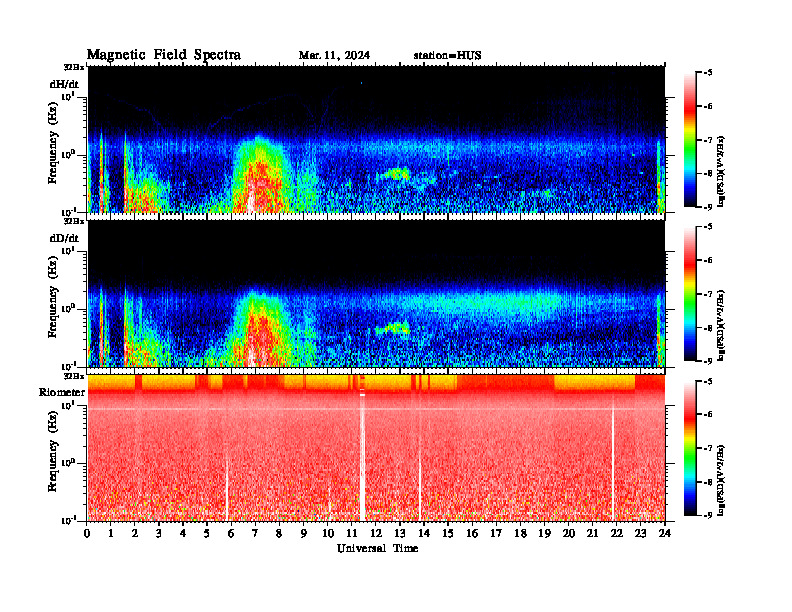Click the hour 0 tick label
792x612 pixels.
pos(87,533)
